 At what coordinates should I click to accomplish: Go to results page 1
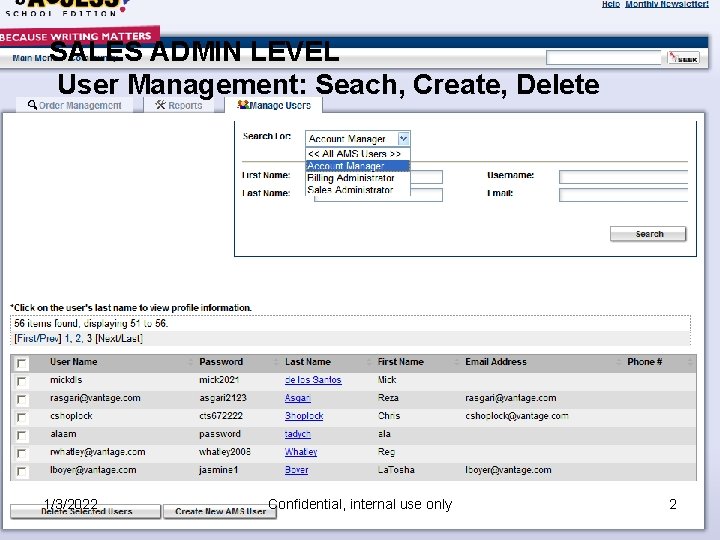pos(67,338)
